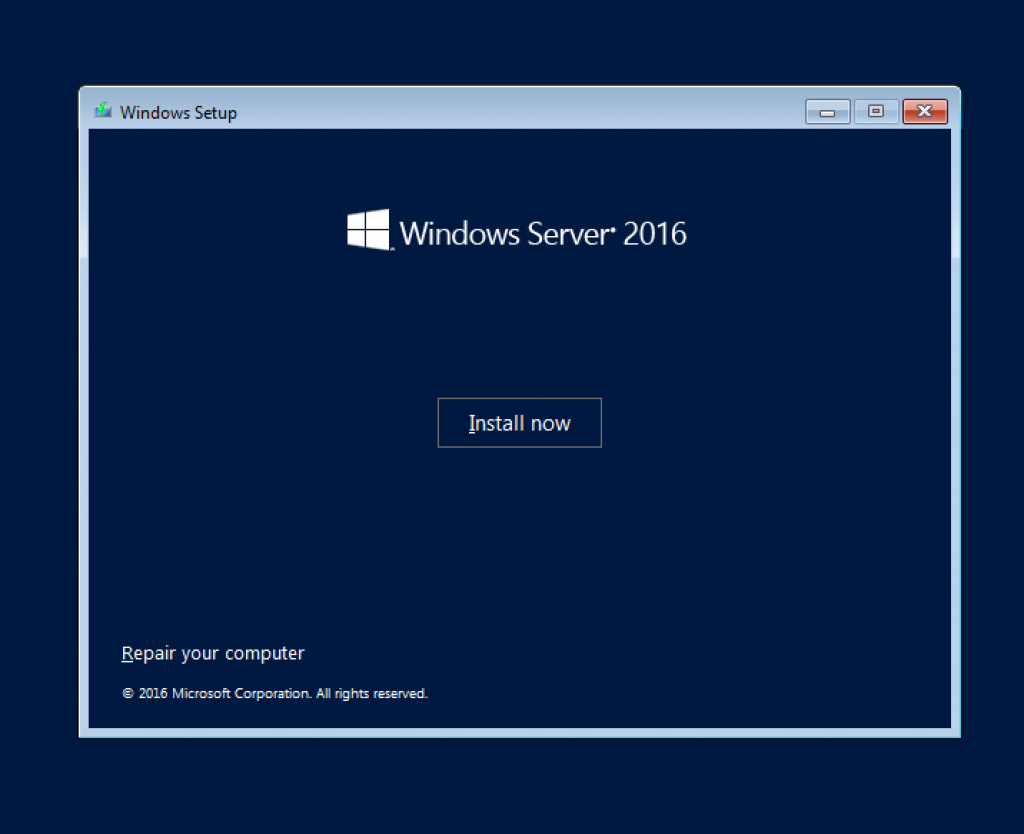Screen dimensions: 1024x834
Task: Click the underlined R in Repair your computer
Action: pyautogui.click(x=126, y=653)
